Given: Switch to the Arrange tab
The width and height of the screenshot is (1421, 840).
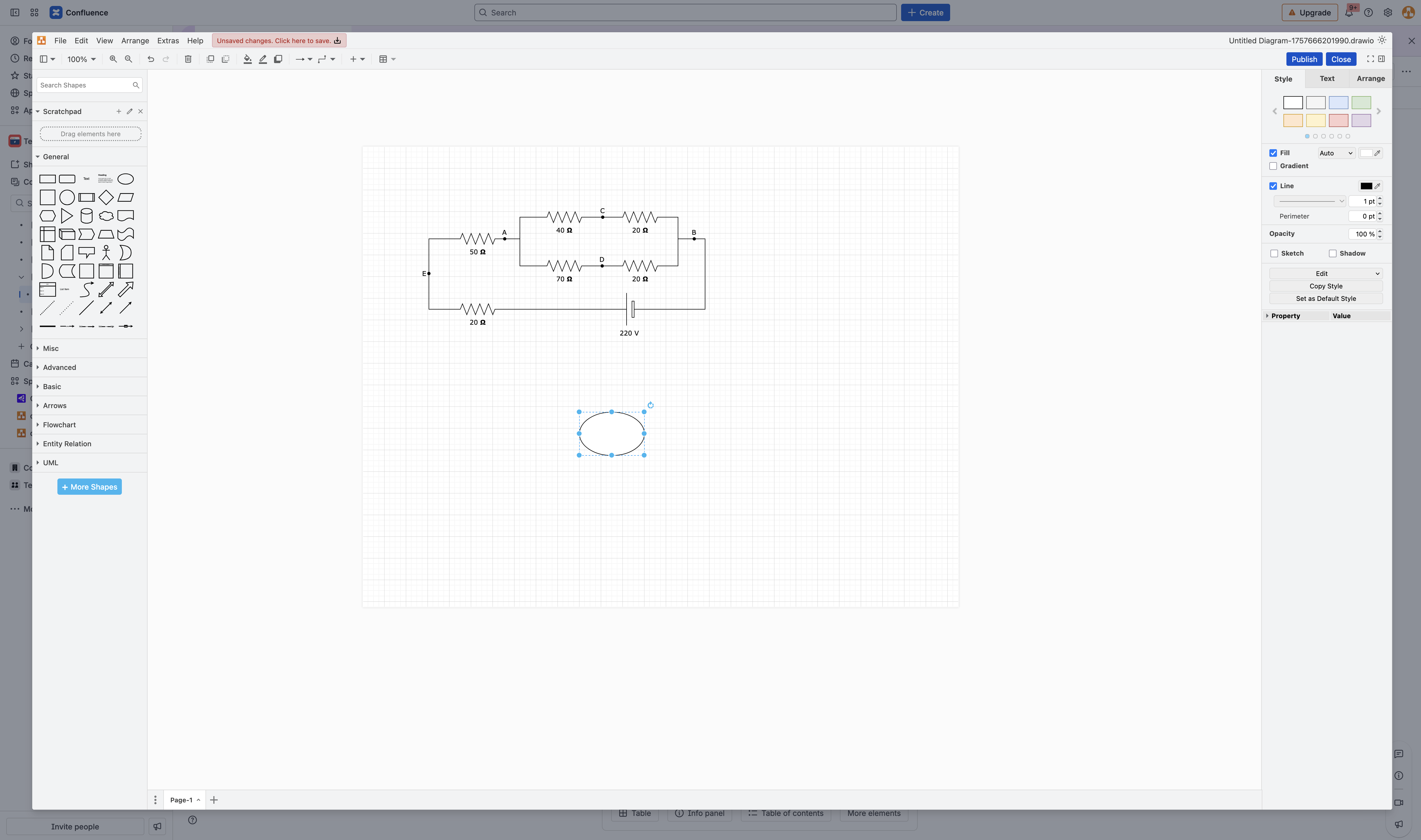Looking at the screenshot, I should coord(1370,79).
